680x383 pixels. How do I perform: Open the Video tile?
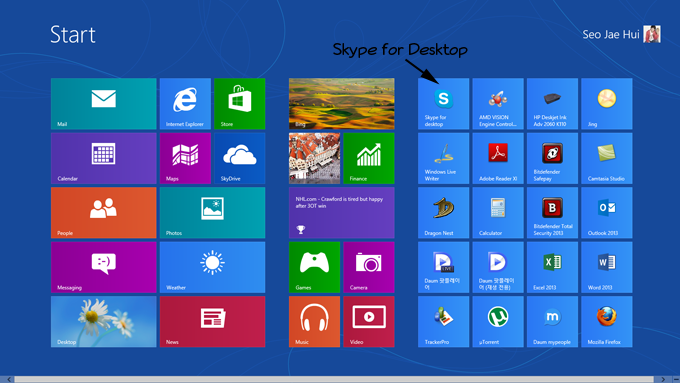(x=369, y=321)
